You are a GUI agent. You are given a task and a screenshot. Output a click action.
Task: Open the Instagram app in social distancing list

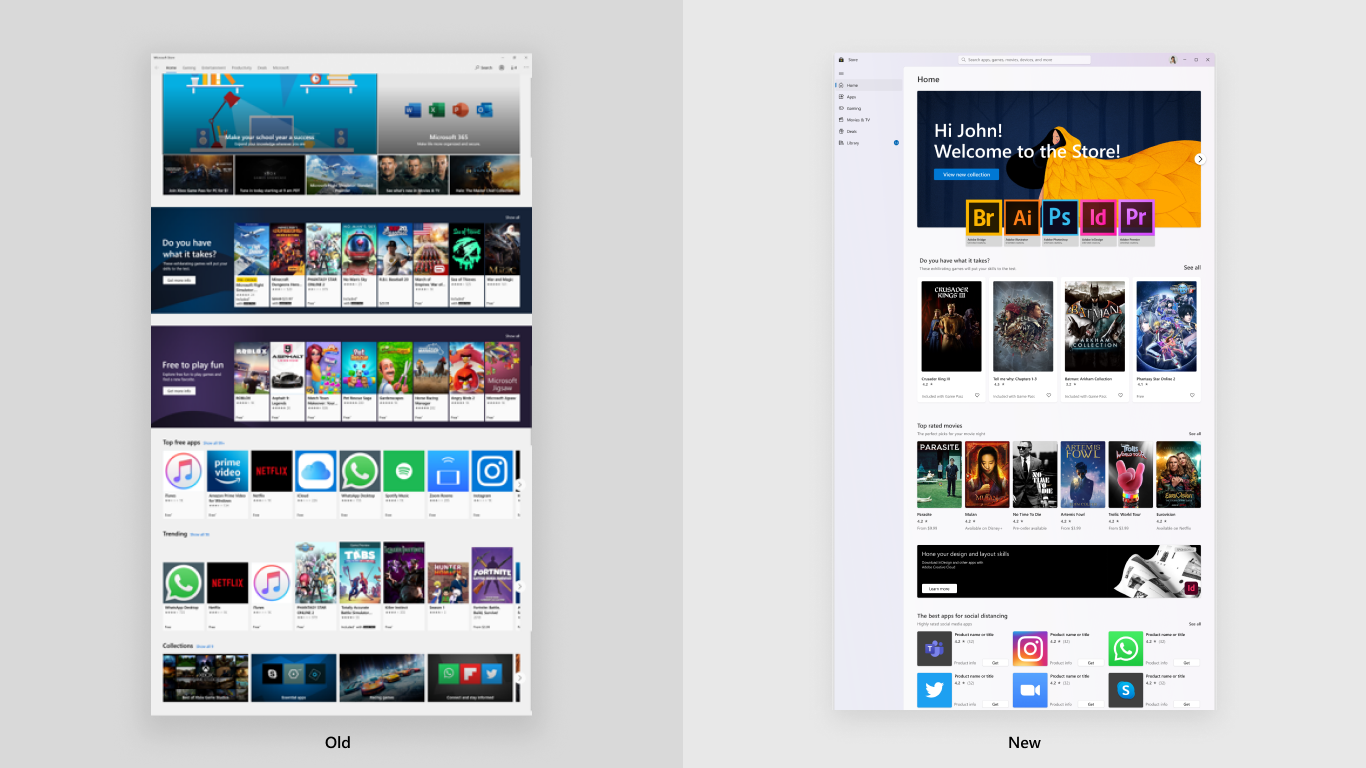pyautogui.click(x=1030, y=649)
